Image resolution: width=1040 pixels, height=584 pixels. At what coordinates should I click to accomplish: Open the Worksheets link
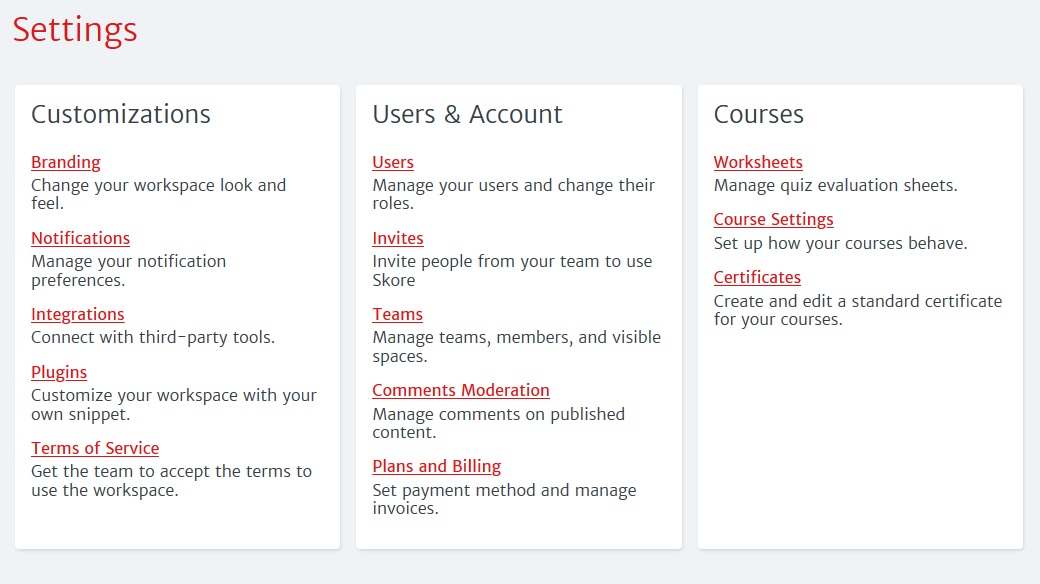[758, 163]
